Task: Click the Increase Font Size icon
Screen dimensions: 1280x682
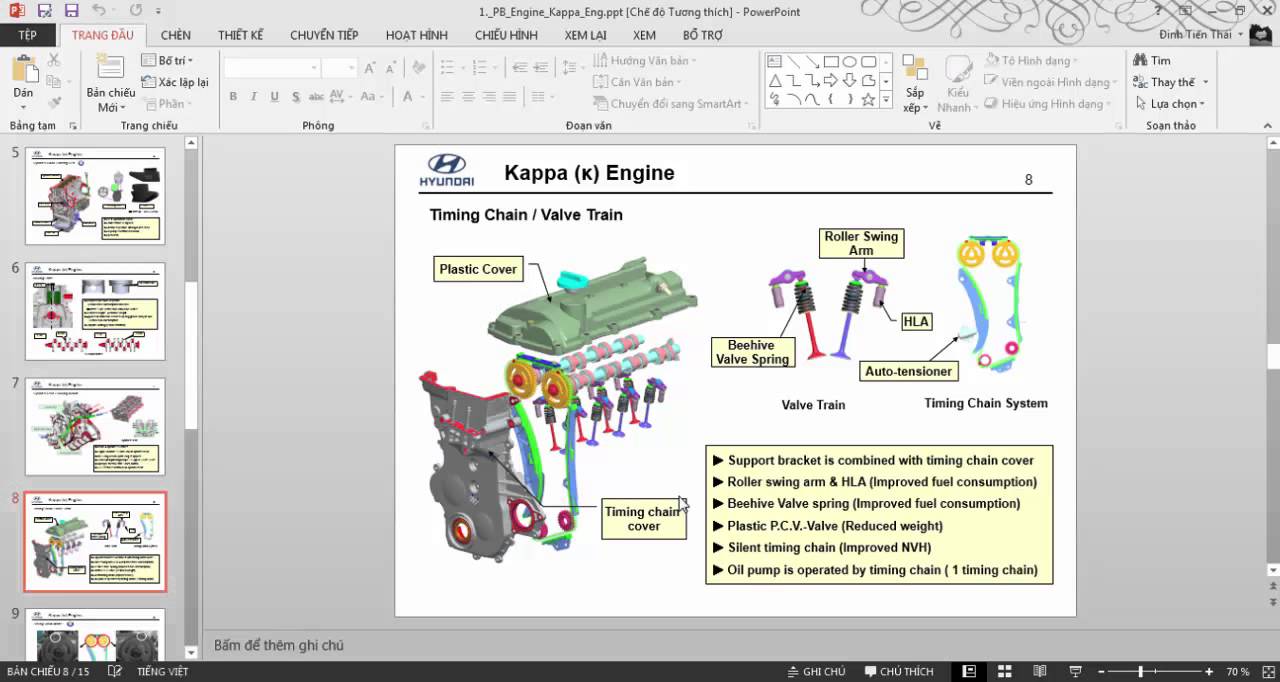Action: click(x=370, y=68)
